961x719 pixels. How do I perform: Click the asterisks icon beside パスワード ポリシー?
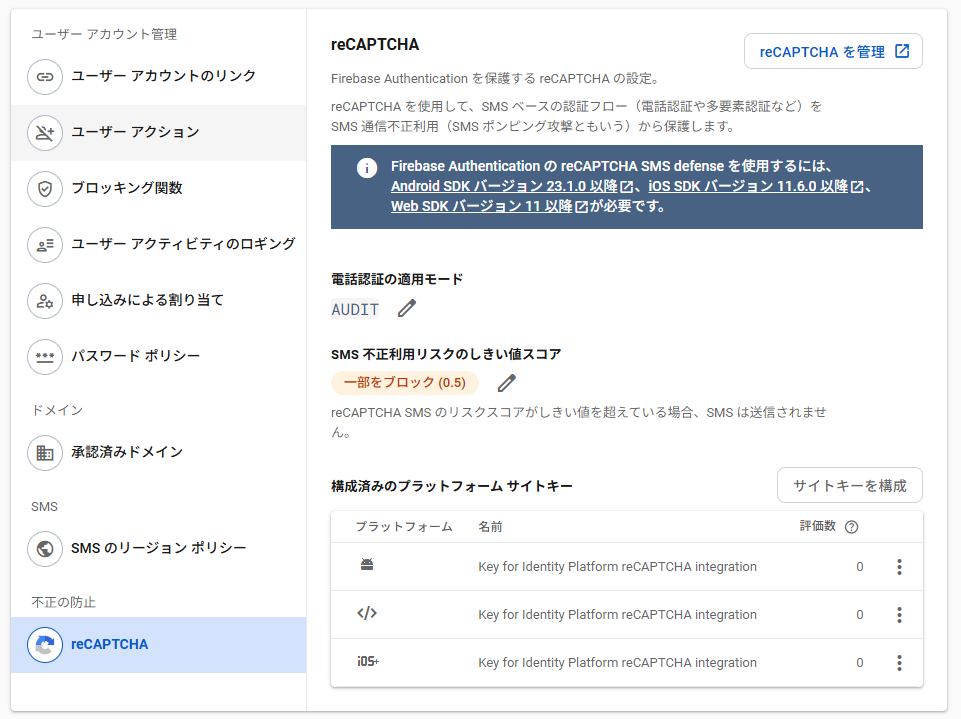[45, 357]
